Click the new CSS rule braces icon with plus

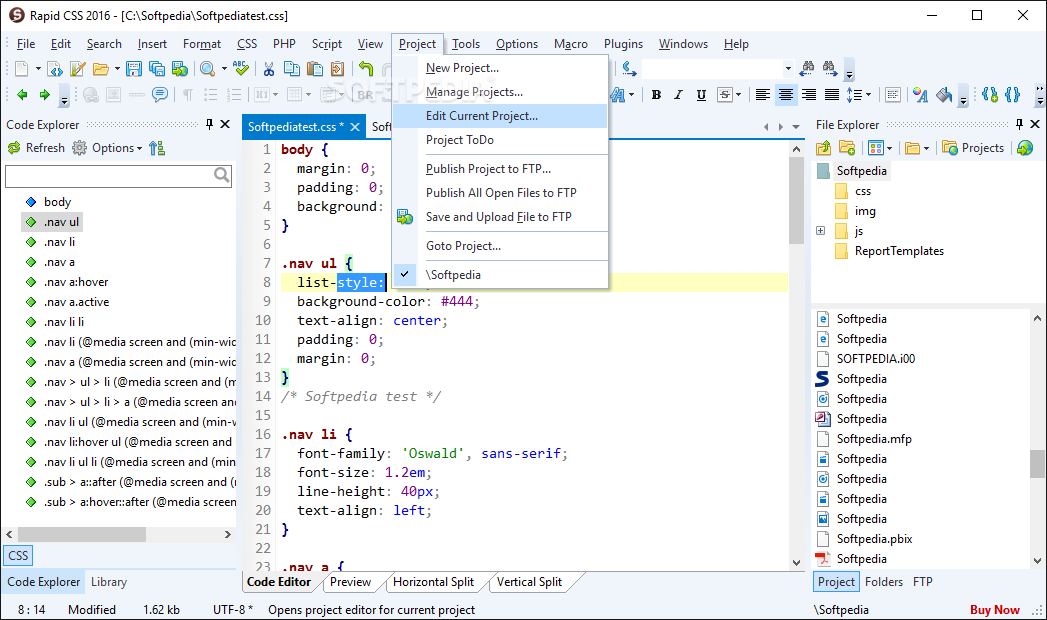pyautogui.click(x=990, y=95)
